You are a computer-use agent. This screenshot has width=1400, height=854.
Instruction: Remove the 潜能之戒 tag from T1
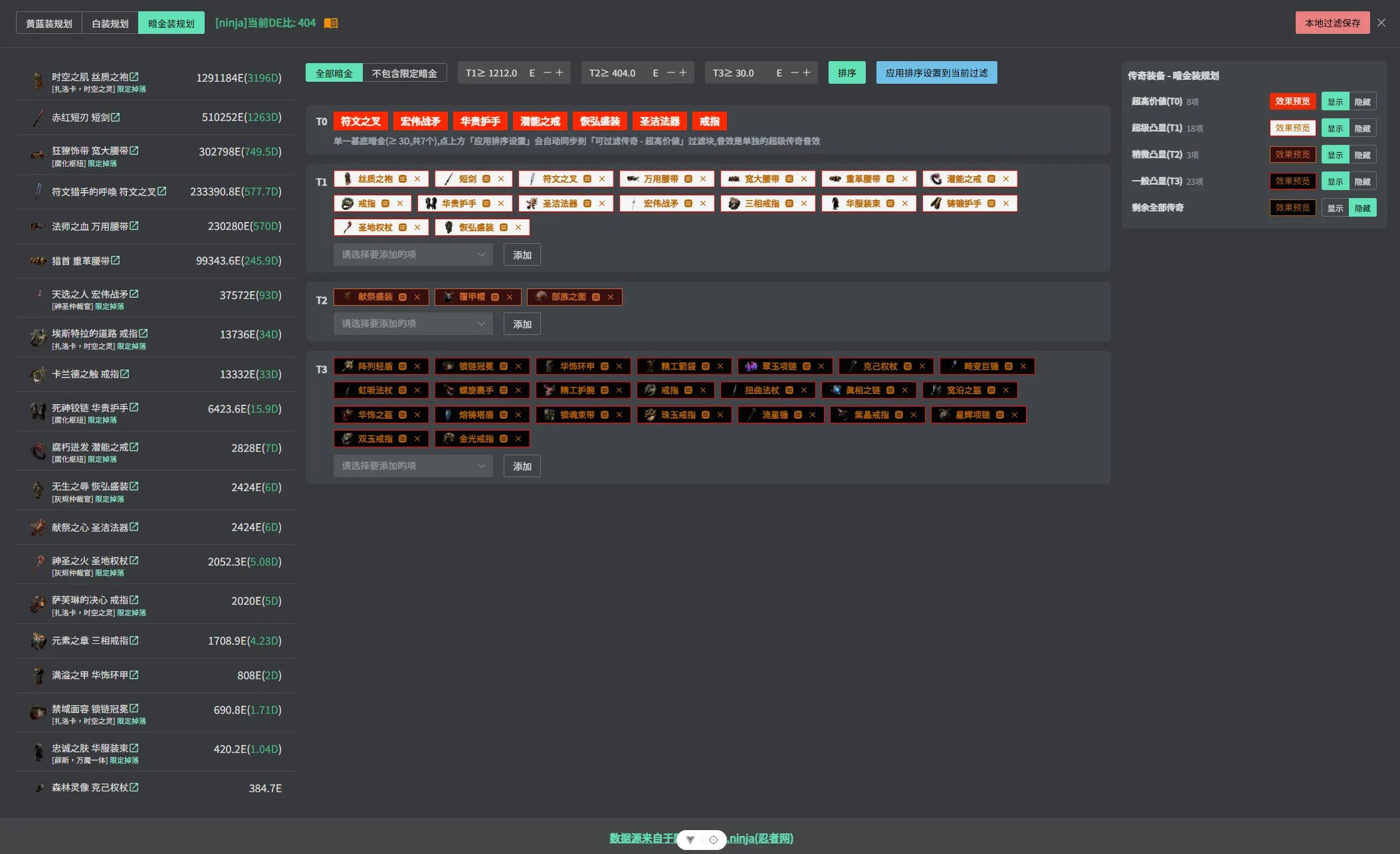point(1006,179)
